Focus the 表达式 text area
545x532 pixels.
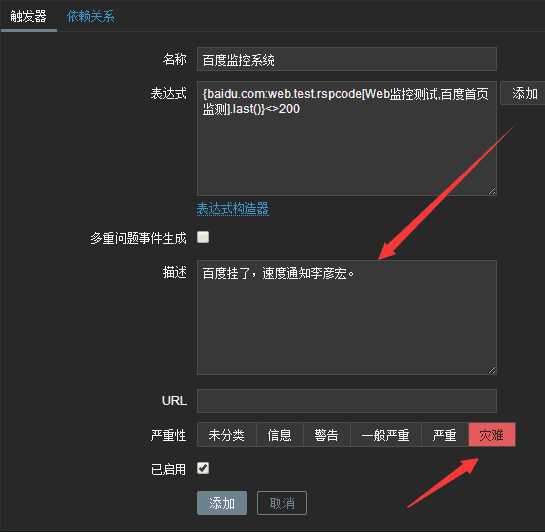point(347,138)
